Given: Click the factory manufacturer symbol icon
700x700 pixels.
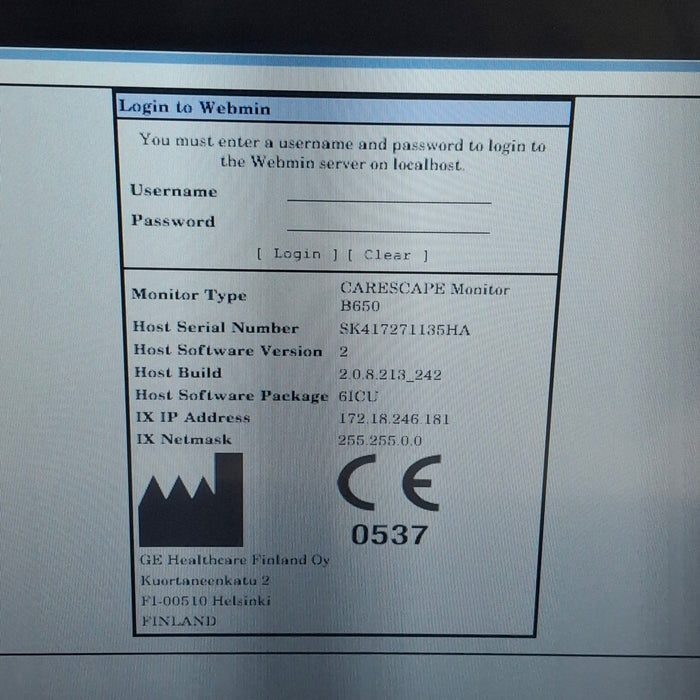Looking at the screenshot, I should [x=190, y=500].
